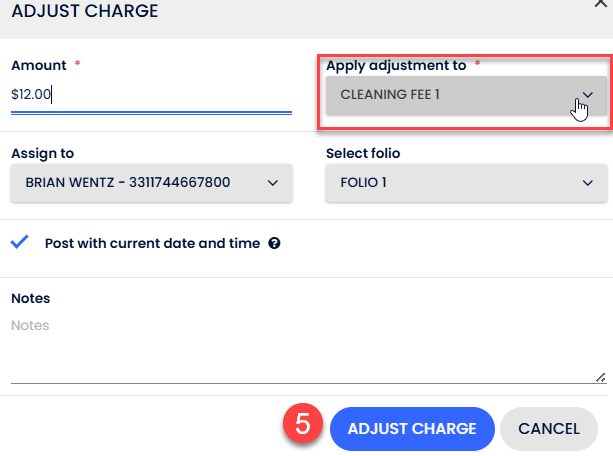Close the Adjust Charge dialog with the X

coord(599,4)
